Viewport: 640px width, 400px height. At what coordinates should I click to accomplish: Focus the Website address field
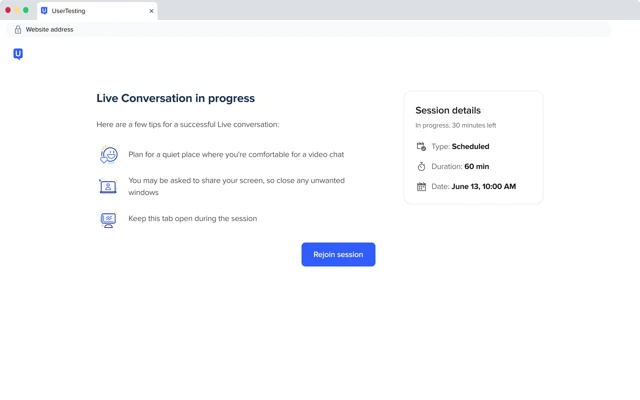(x=309, y=29)
